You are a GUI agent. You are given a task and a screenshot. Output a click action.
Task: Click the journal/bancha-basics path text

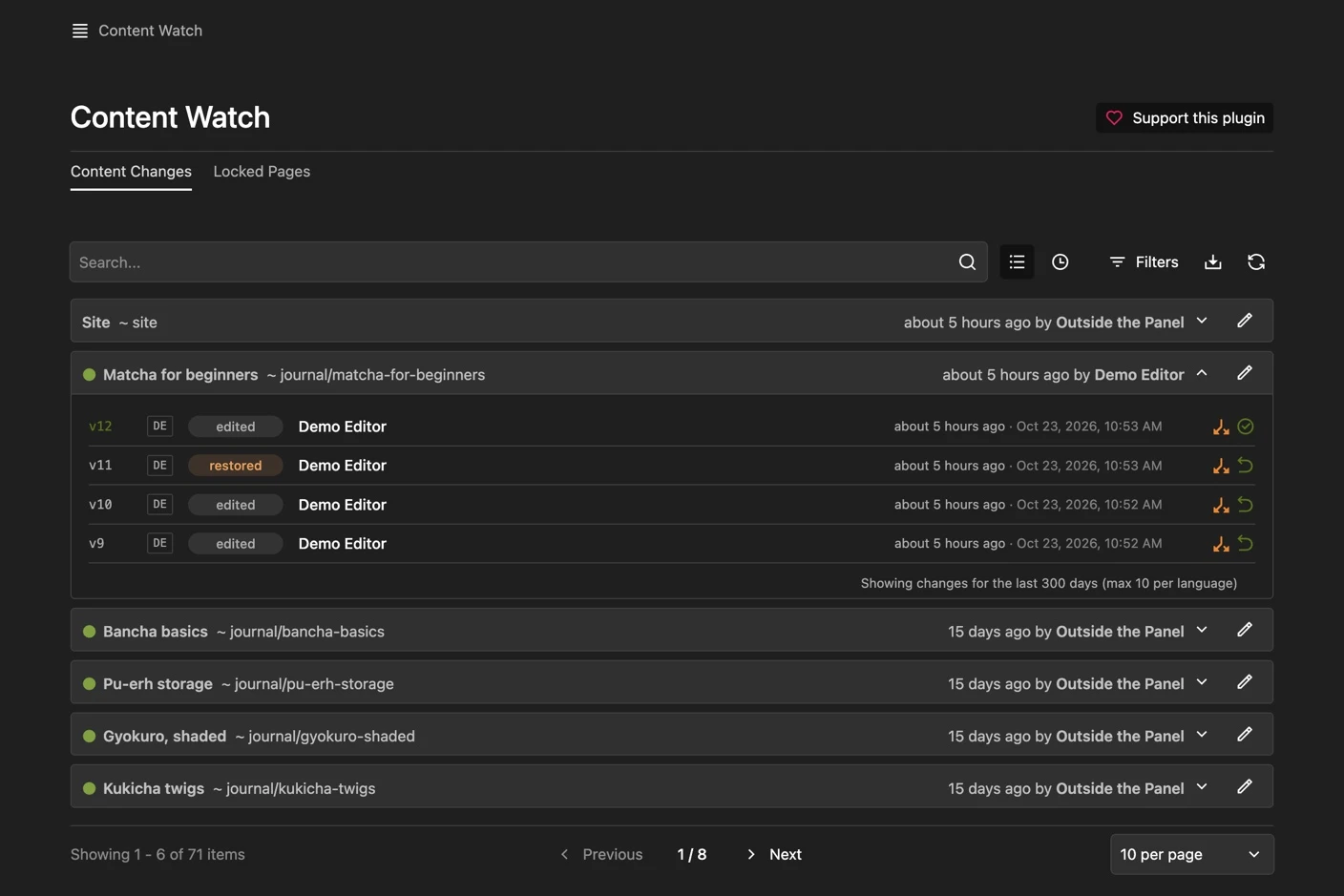(x=307, y=632)
